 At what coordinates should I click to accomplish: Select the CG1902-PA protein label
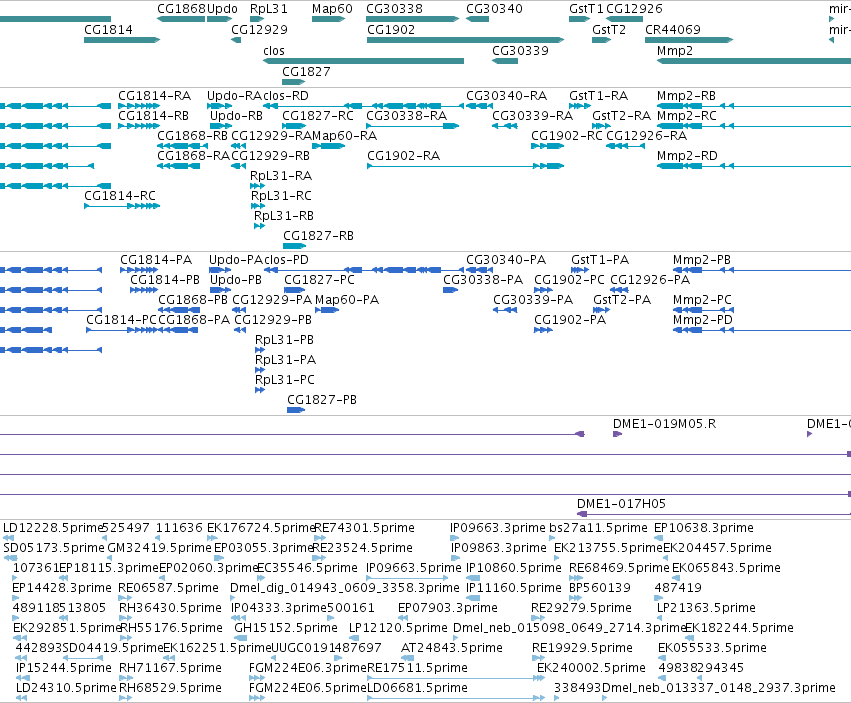[570, 320]
